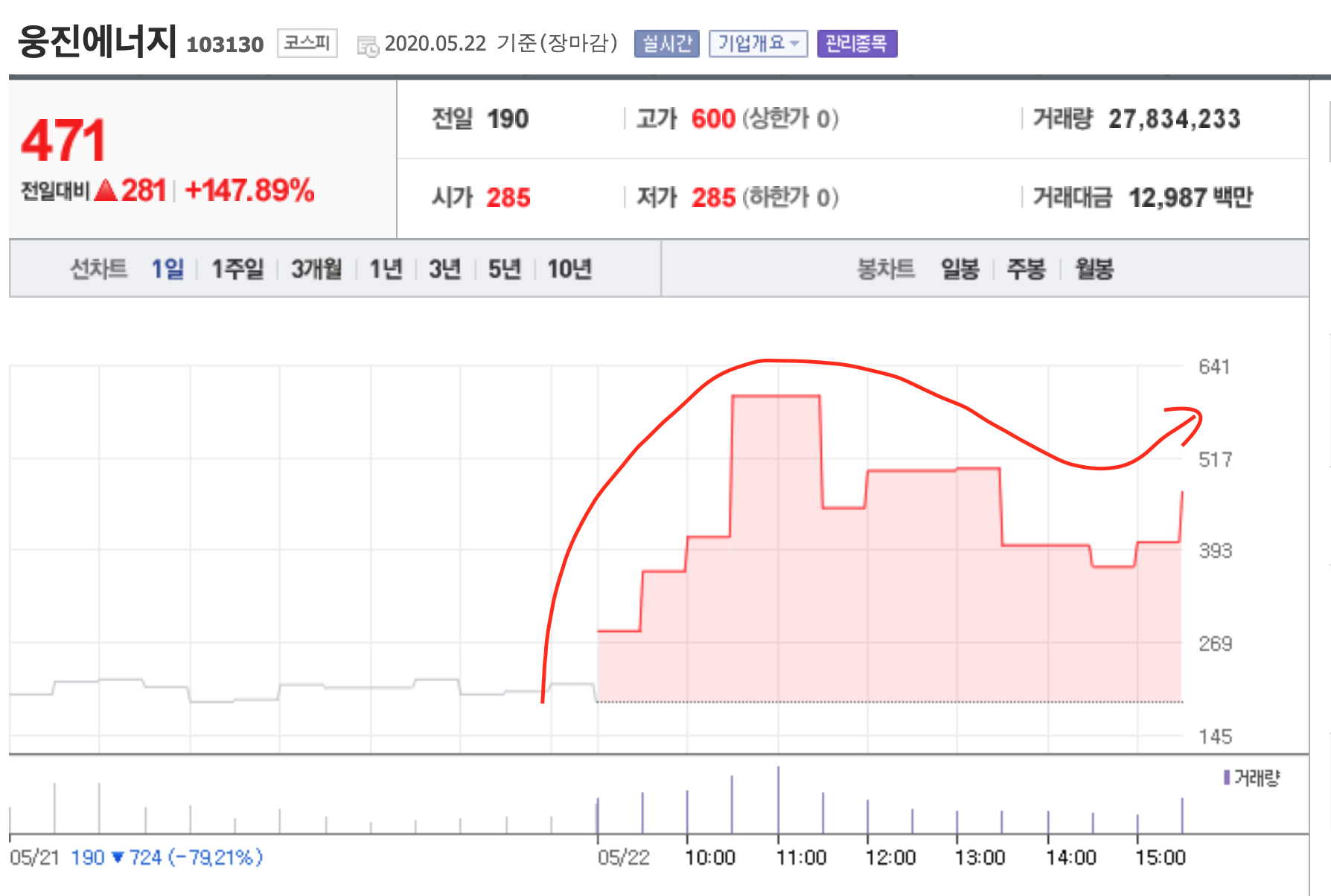The width and height of the screenshot is (1331, 896).
Task: Click the 641 y-axis label
Action: (1214, 367)
